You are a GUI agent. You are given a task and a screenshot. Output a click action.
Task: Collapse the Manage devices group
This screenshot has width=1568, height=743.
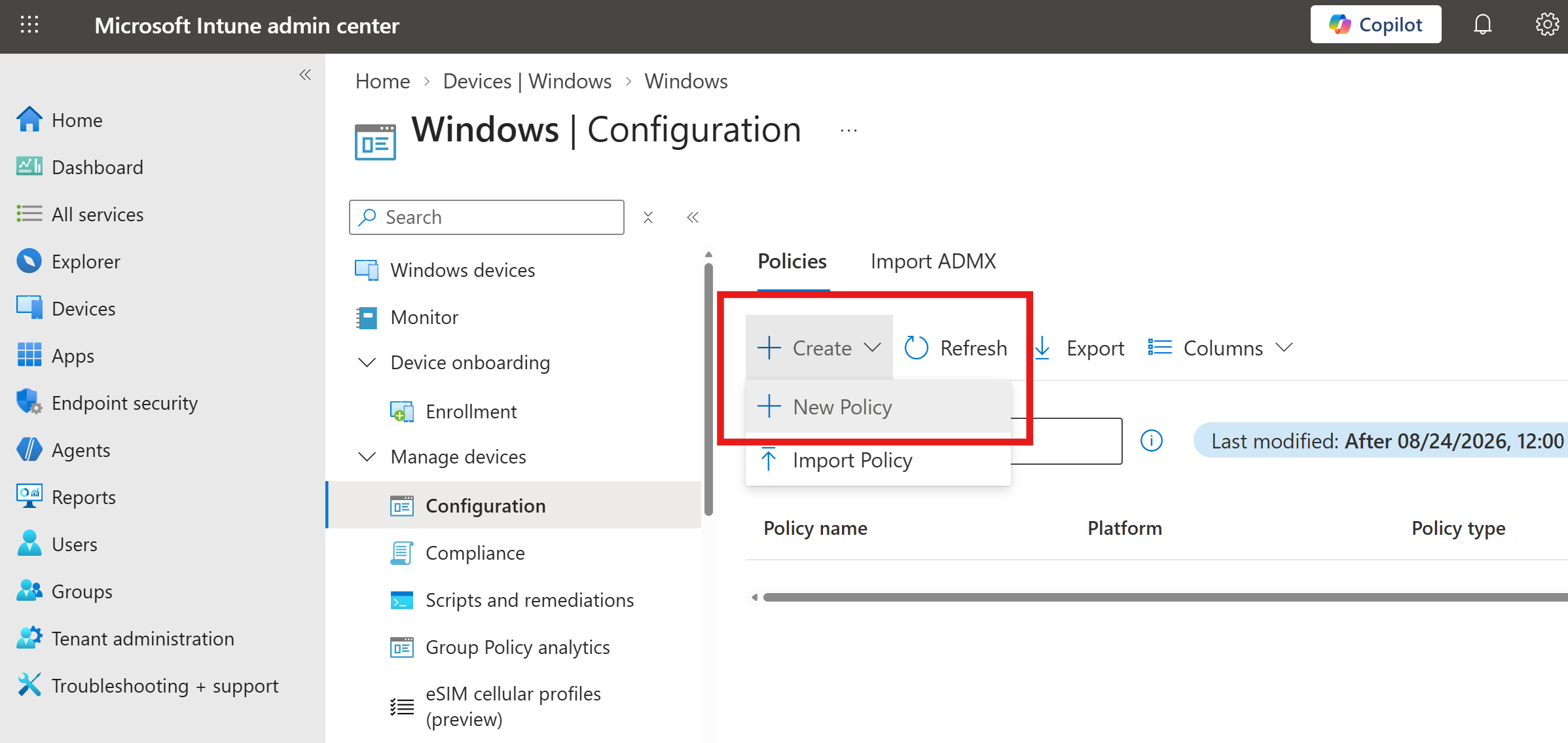coord(367,457)
